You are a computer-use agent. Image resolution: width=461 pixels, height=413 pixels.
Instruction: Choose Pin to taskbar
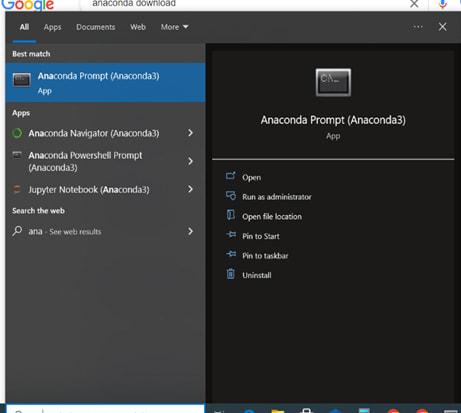click(265, 256)
